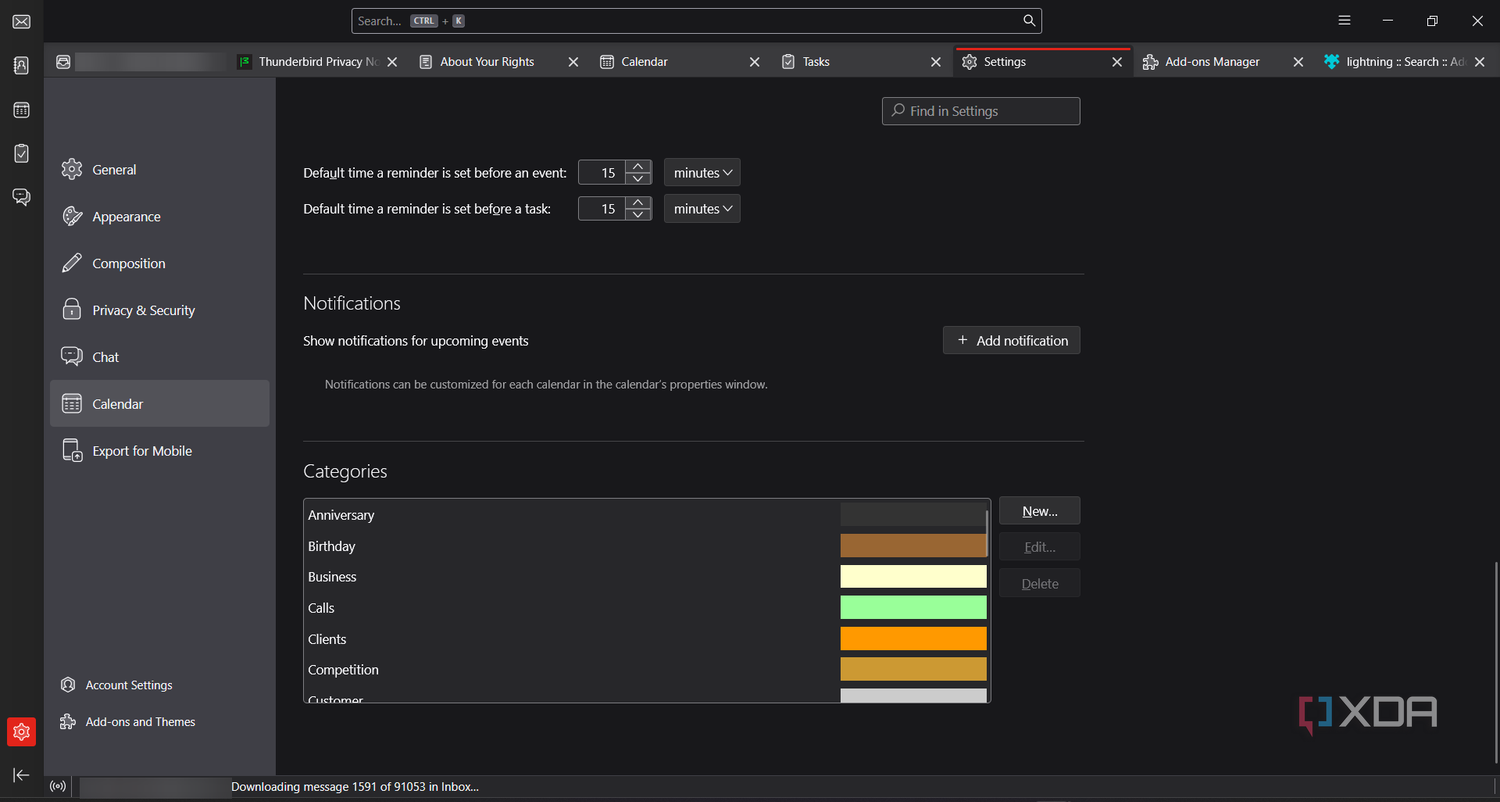This screenshot has height=802, width=1500.
Task: Open the Tasks space icon in left rail
Action: pos(21,153)
